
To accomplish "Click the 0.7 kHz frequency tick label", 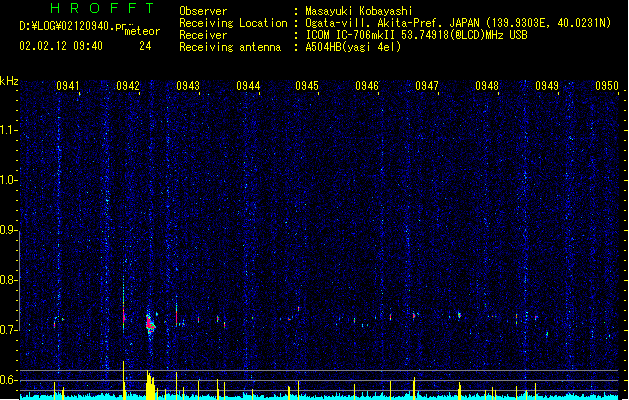I will (x=9, y=330).
